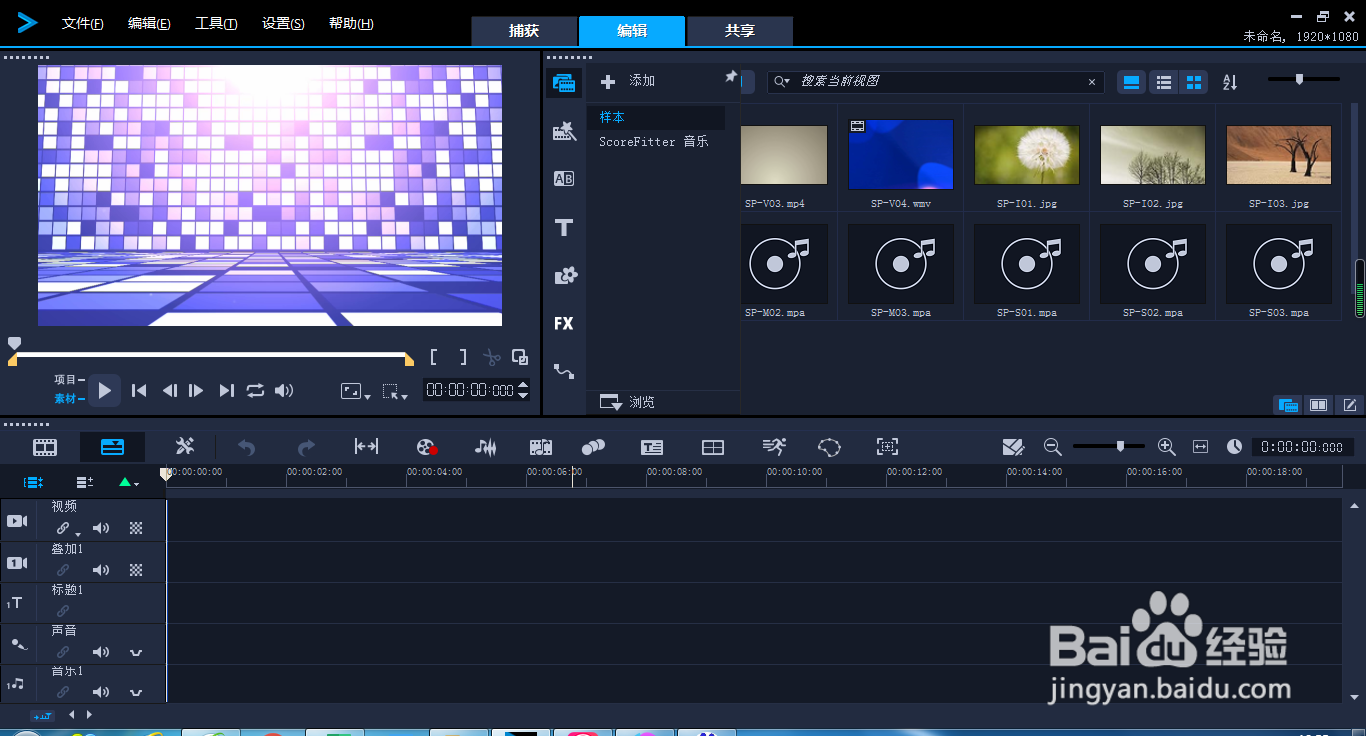
Task: Open the Motion Tracking tool
Action: click(594, 447)
